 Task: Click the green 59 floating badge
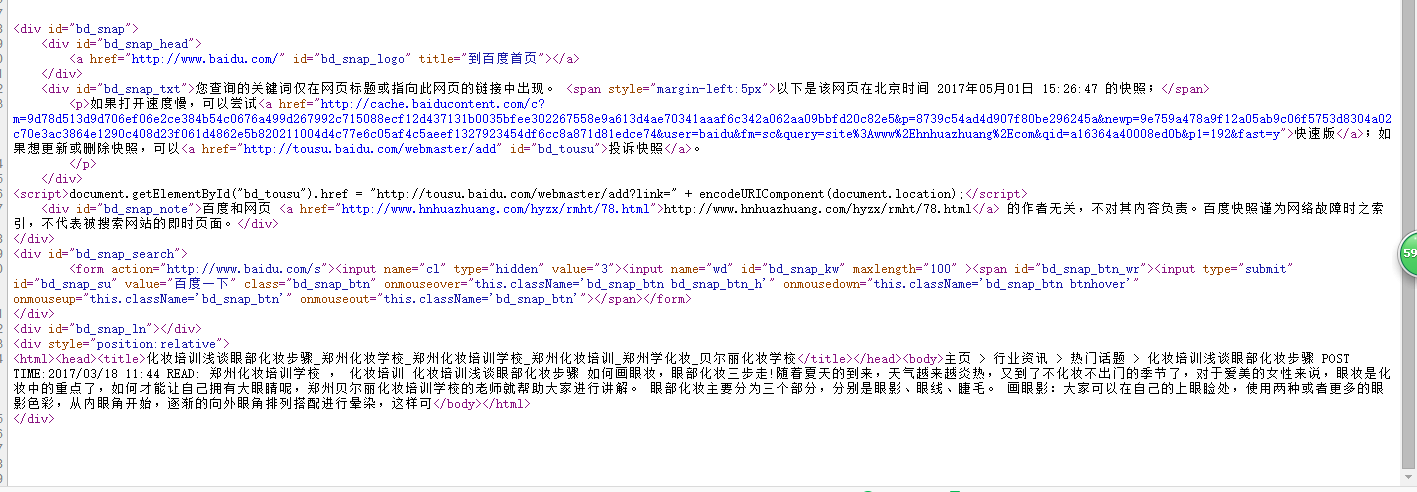point(1408,255)
